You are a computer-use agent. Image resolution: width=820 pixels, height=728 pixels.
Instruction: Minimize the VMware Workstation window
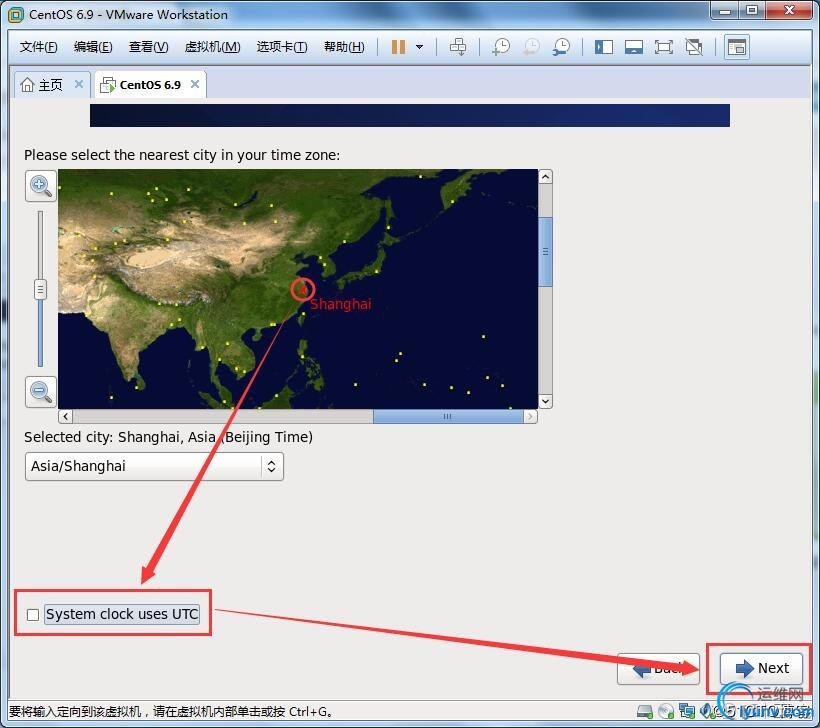coord(725,11)
